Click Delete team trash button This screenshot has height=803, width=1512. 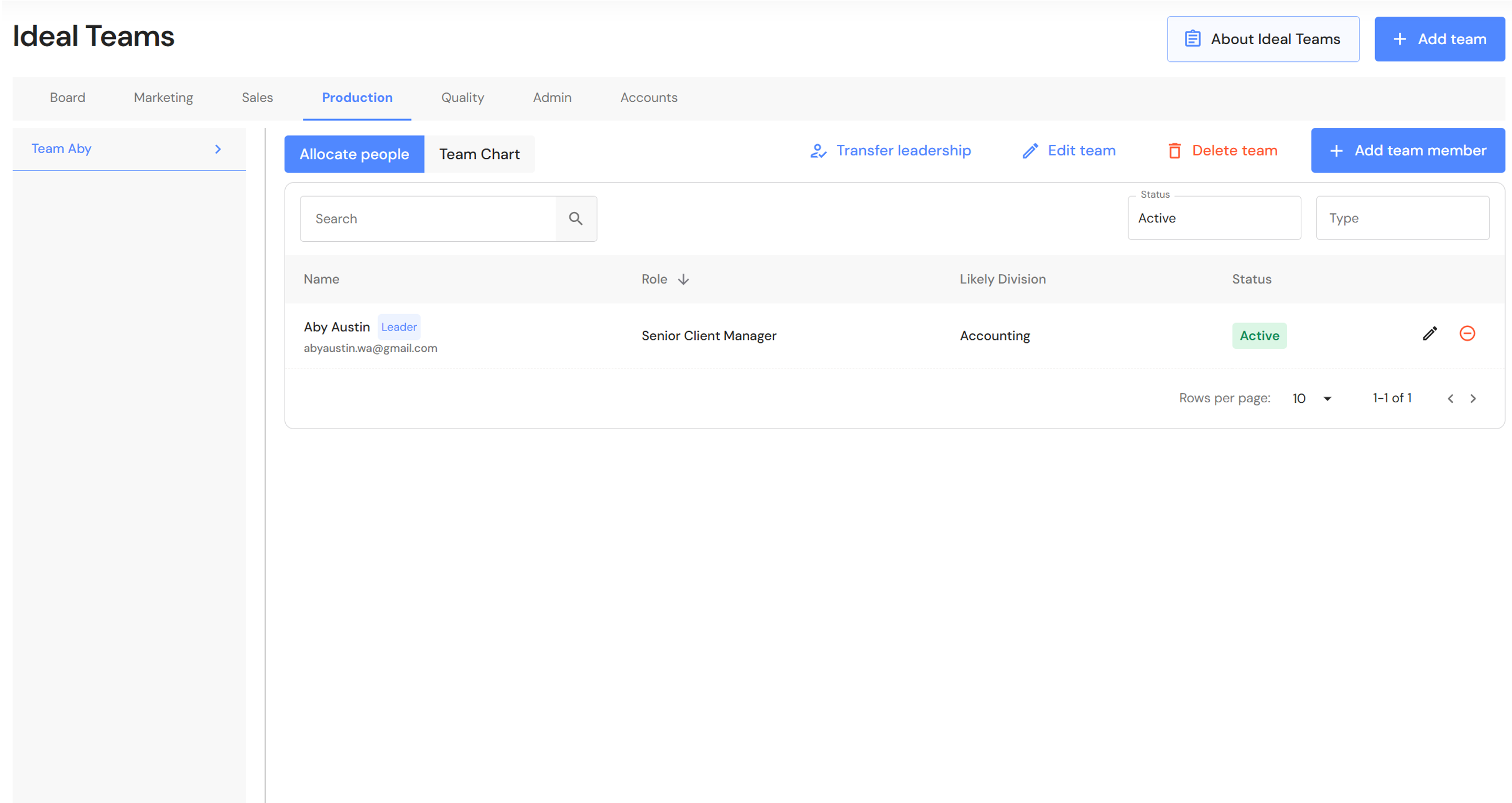[x=1222, y=151]
